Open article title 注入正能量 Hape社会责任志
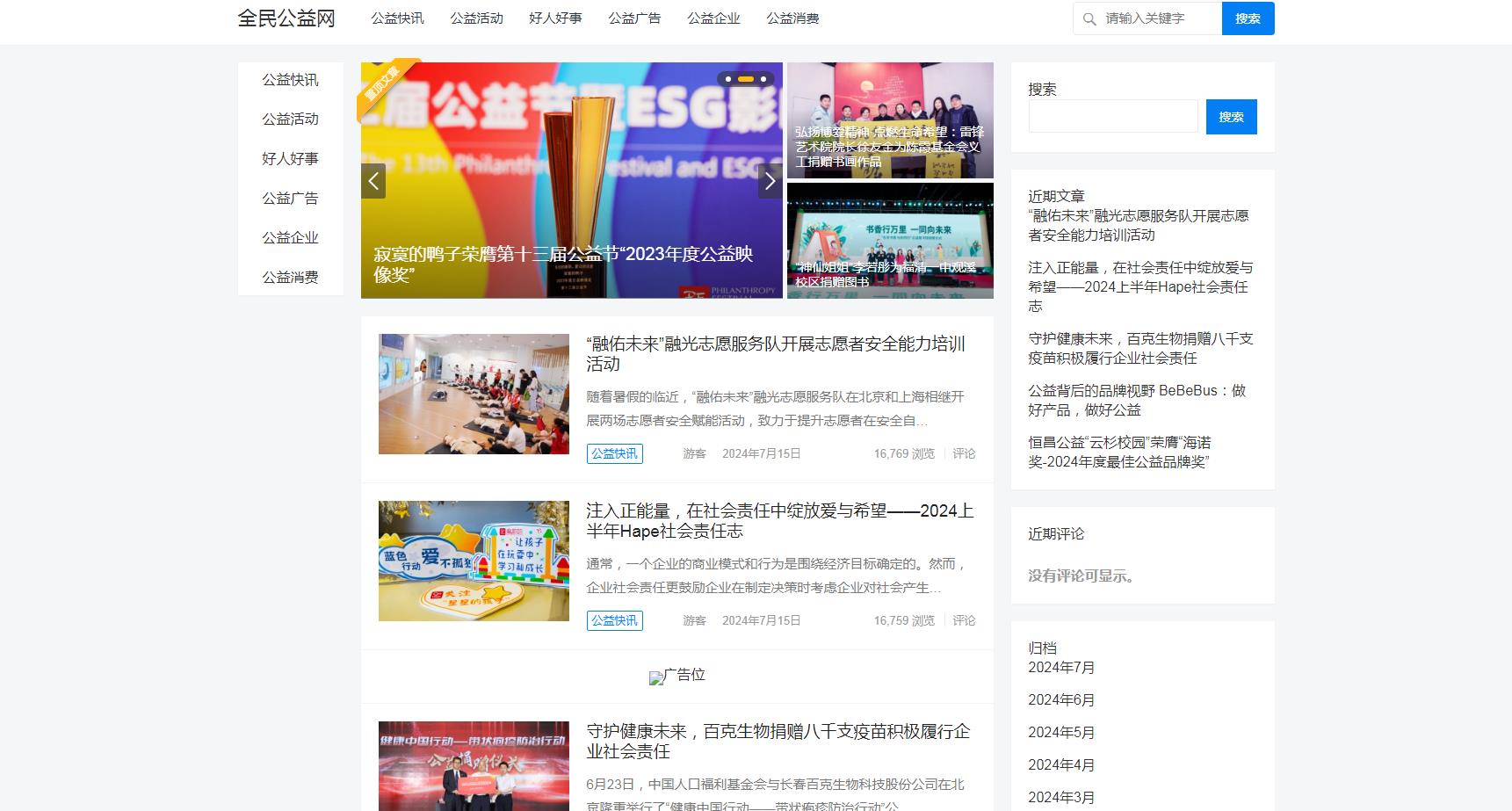This screenshot has width=1512, height=811. pyautogui.click(x=779, y=520)
